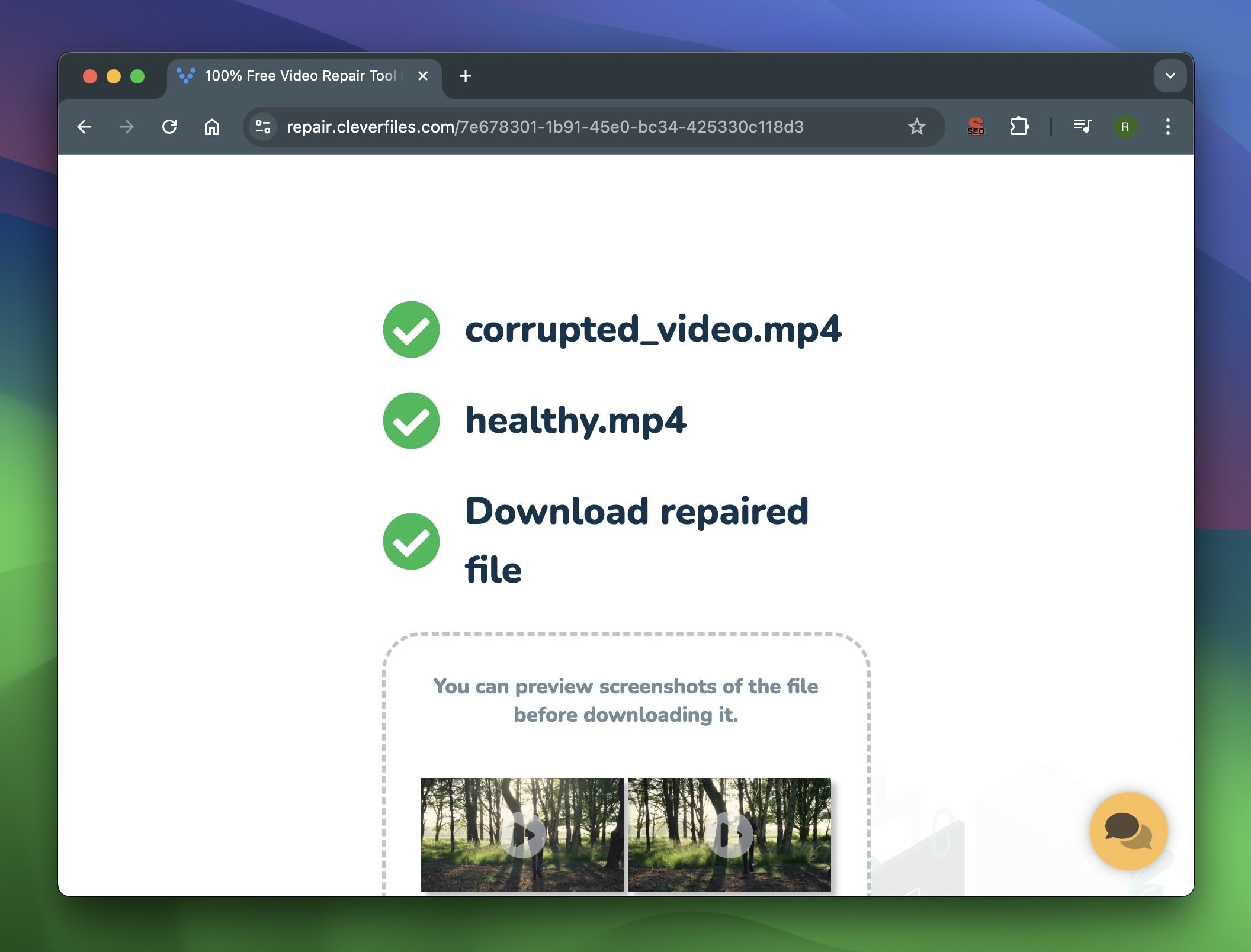Image resolution: width=1251 pixels, height=952 pixels.
Task: Expand the tab search dropdown chevron
Action: 1170,76
